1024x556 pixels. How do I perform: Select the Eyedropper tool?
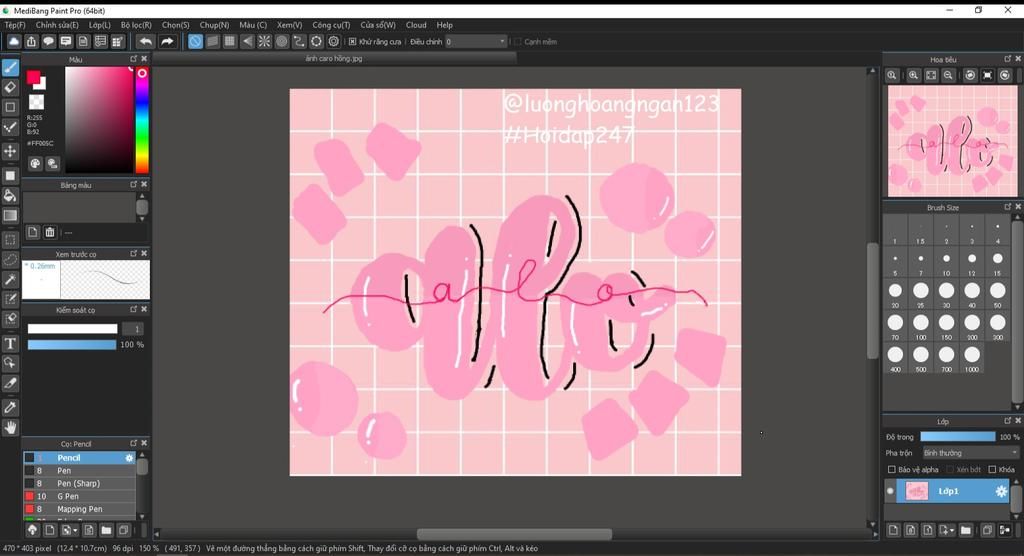pyautogui.click(x=10, y=408)
